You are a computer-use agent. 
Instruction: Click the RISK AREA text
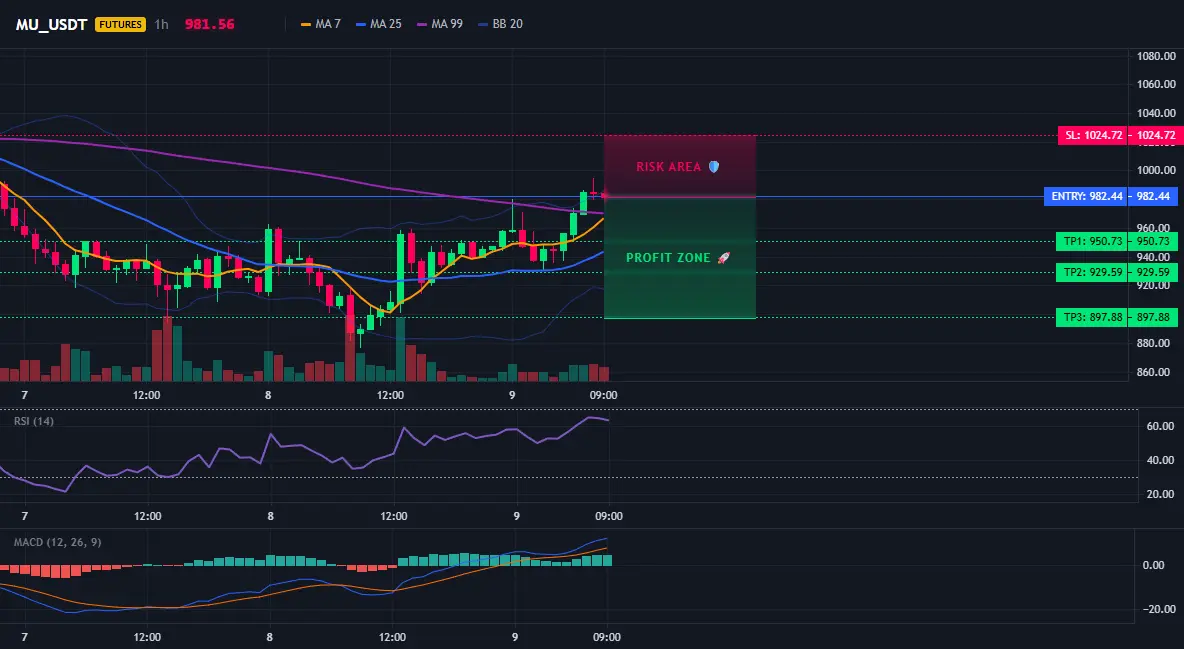668,167
